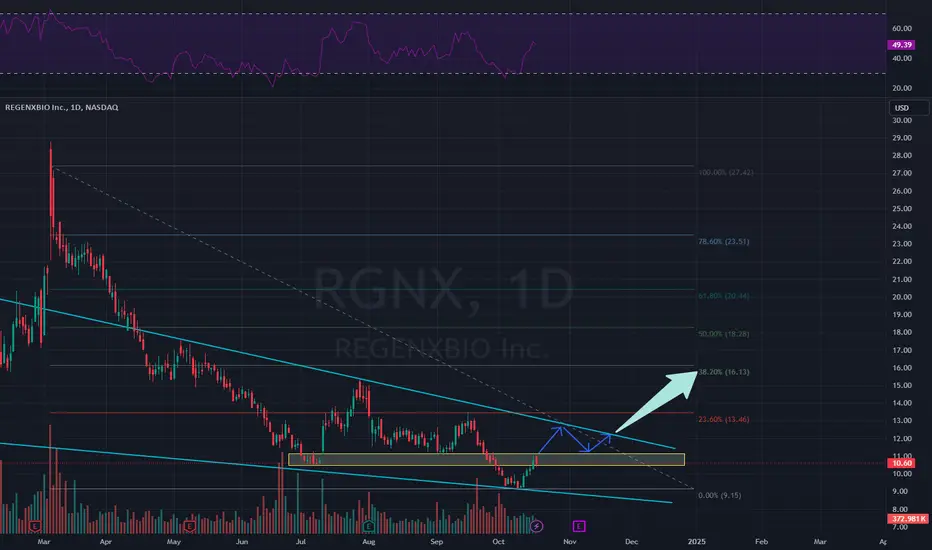Click the 2025 label on the time axis
The height and width of the screenshot is (550, 932).
pyautogui.click(x=697, y=542)
